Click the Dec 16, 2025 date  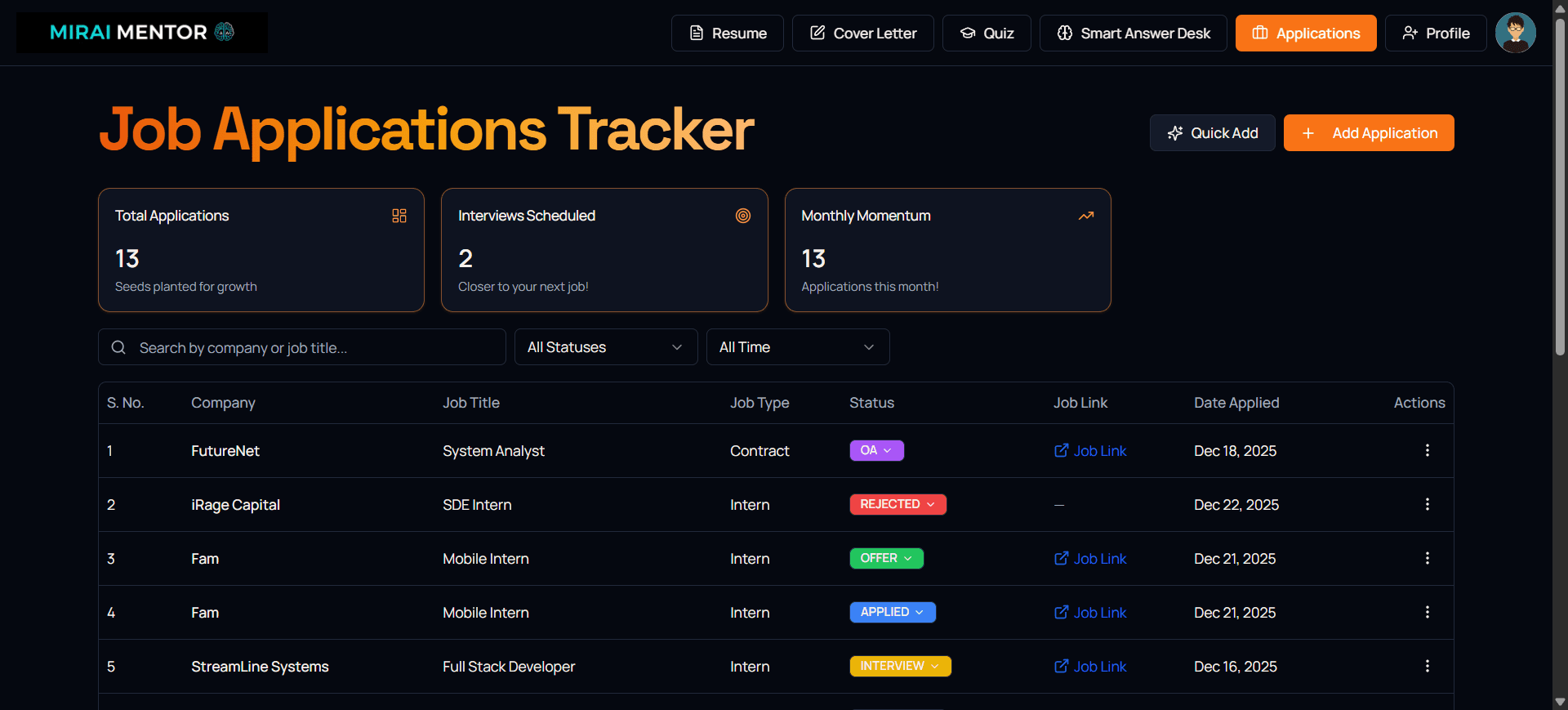pos(1236,667)
